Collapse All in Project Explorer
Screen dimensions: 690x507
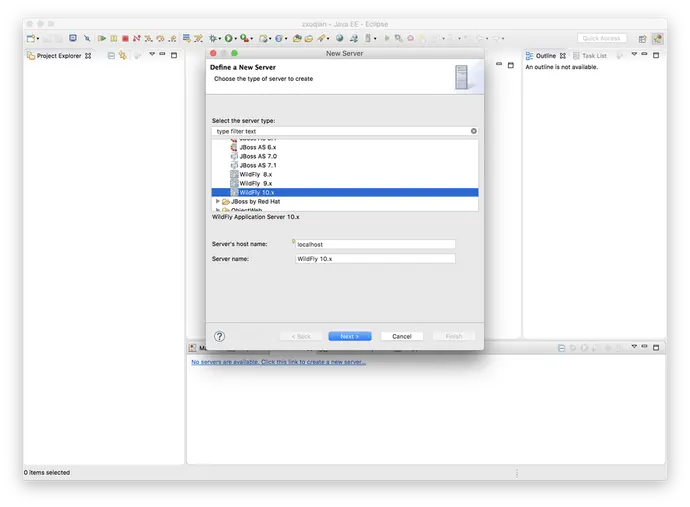click(x=111, y=55)
